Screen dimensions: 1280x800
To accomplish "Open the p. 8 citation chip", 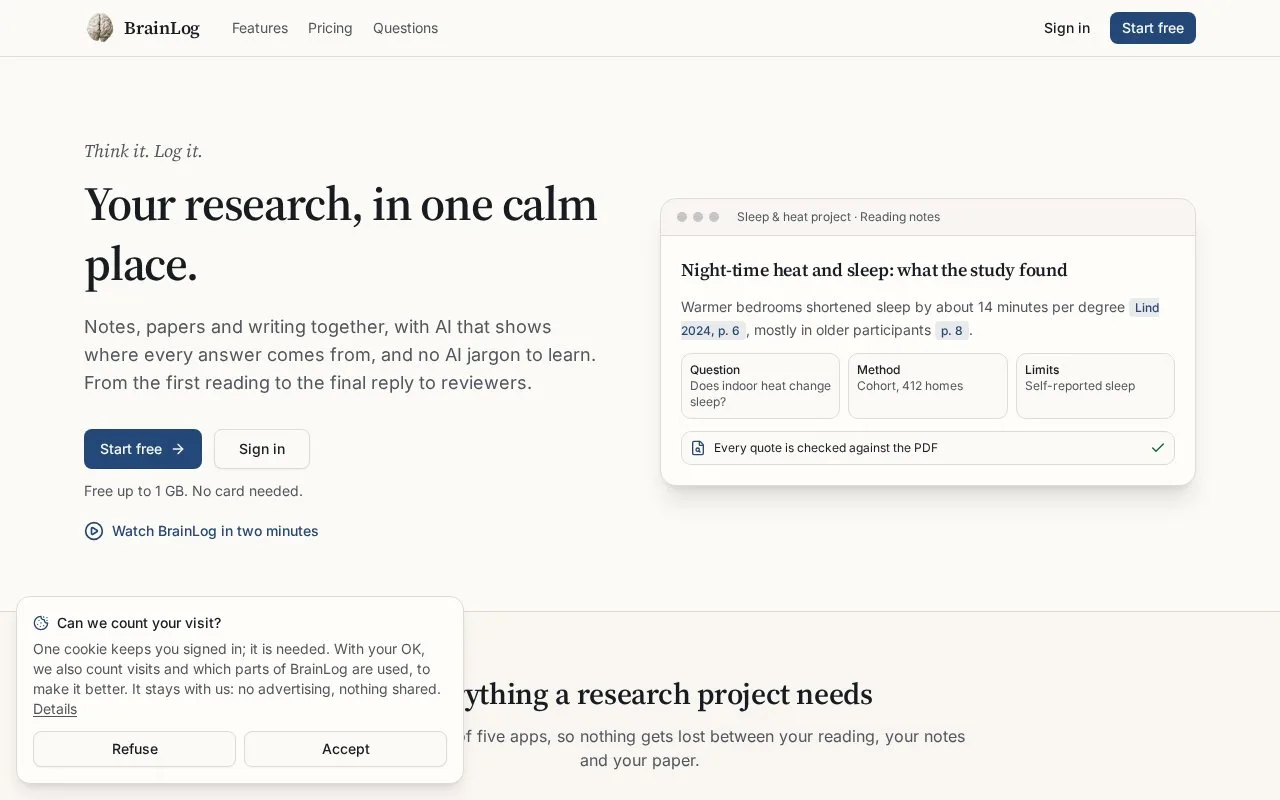I will click(x=952, y=330).
